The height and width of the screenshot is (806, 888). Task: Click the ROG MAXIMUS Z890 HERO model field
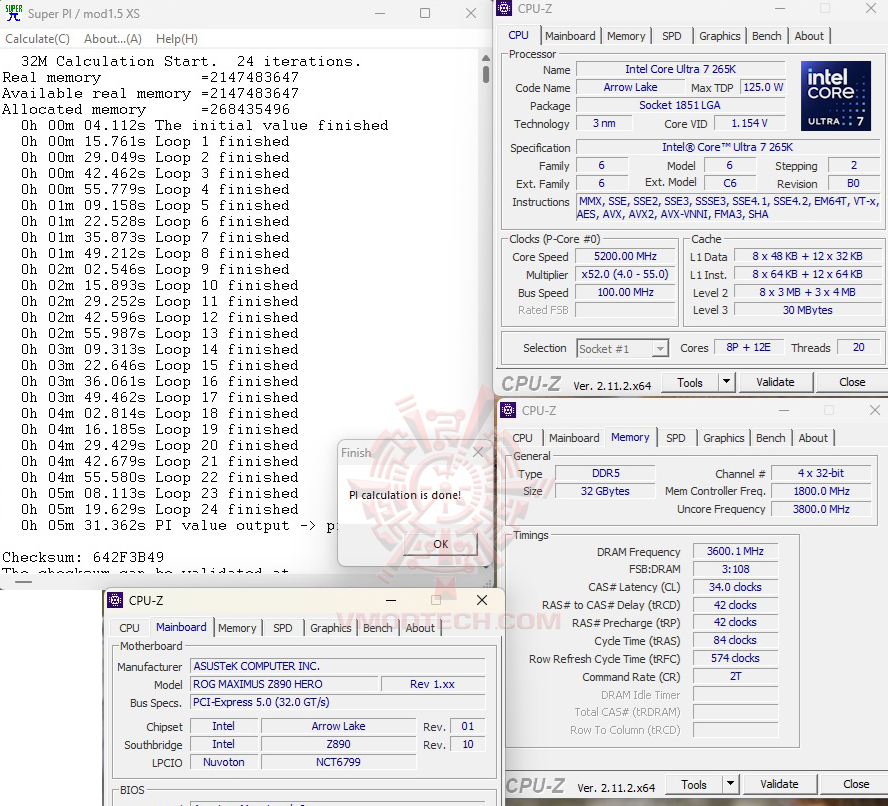(x=283, y=684)
